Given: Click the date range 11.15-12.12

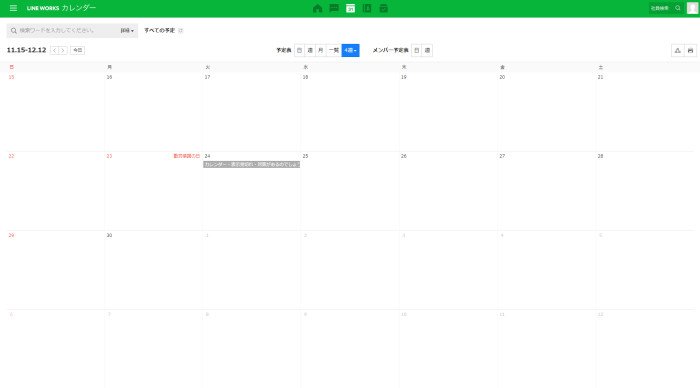Looking at the screenshot, I should [x=26, y=50].
